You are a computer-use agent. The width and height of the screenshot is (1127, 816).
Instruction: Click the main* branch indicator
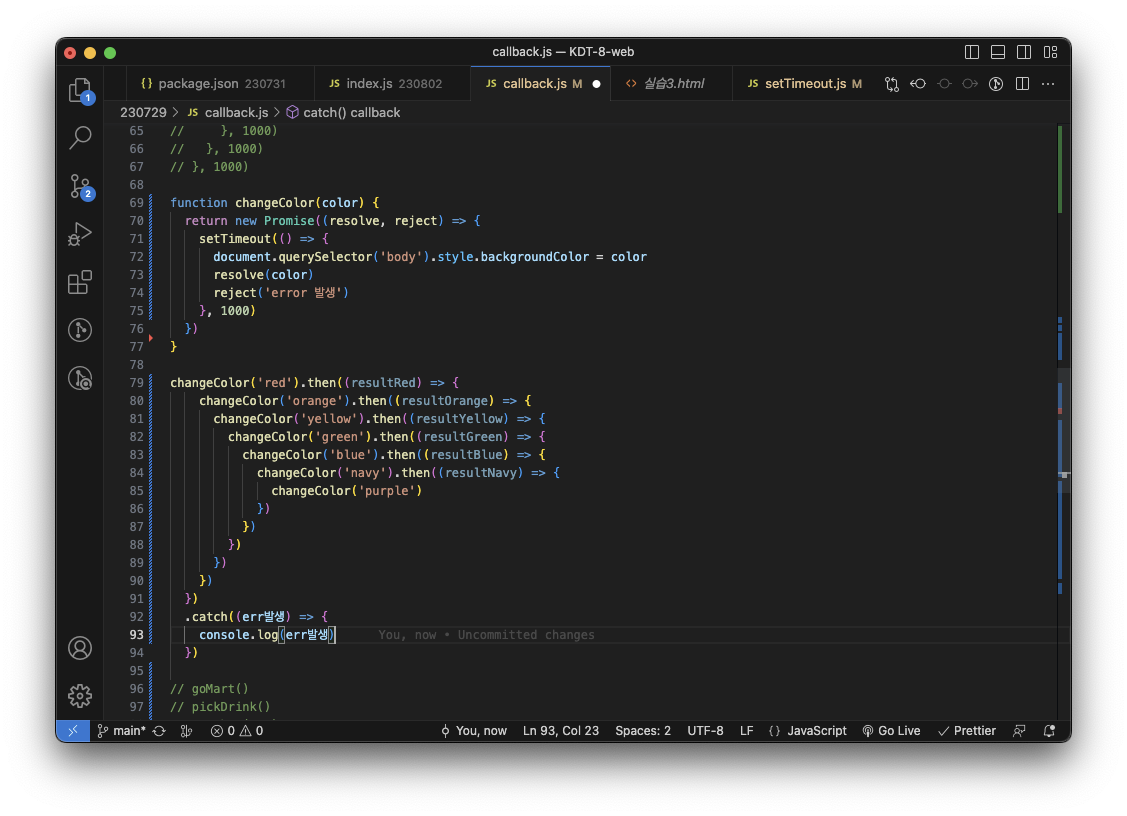coord(121,730)
